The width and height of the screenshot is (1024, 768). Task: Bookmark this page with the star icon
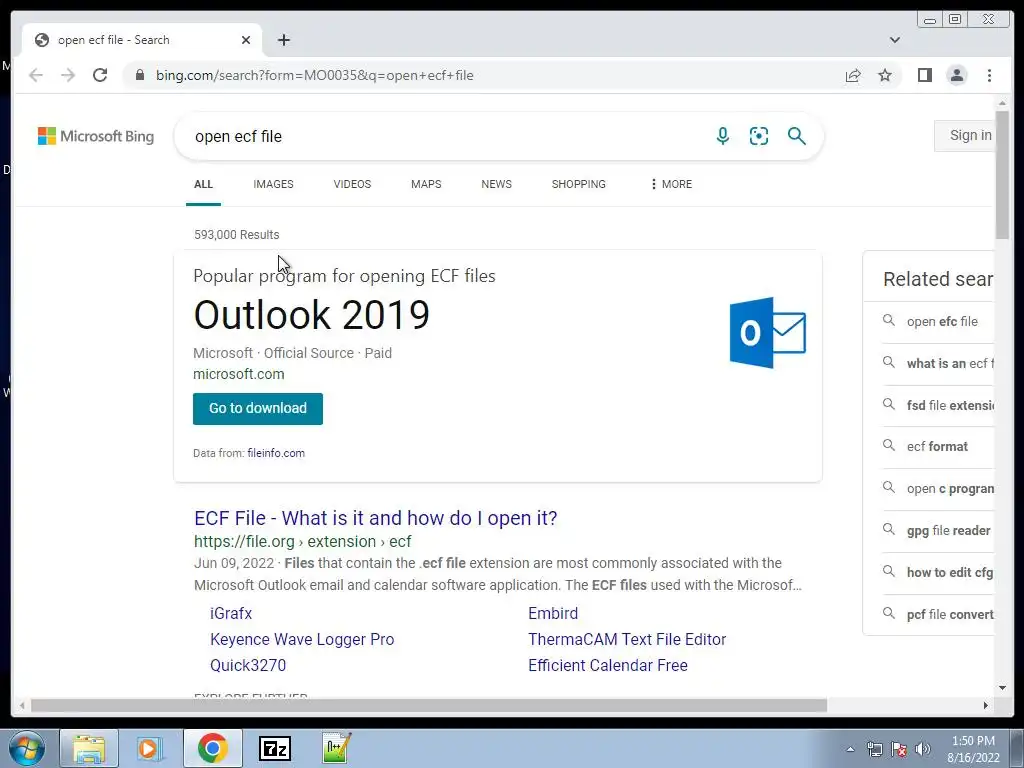tap(885, 75)
